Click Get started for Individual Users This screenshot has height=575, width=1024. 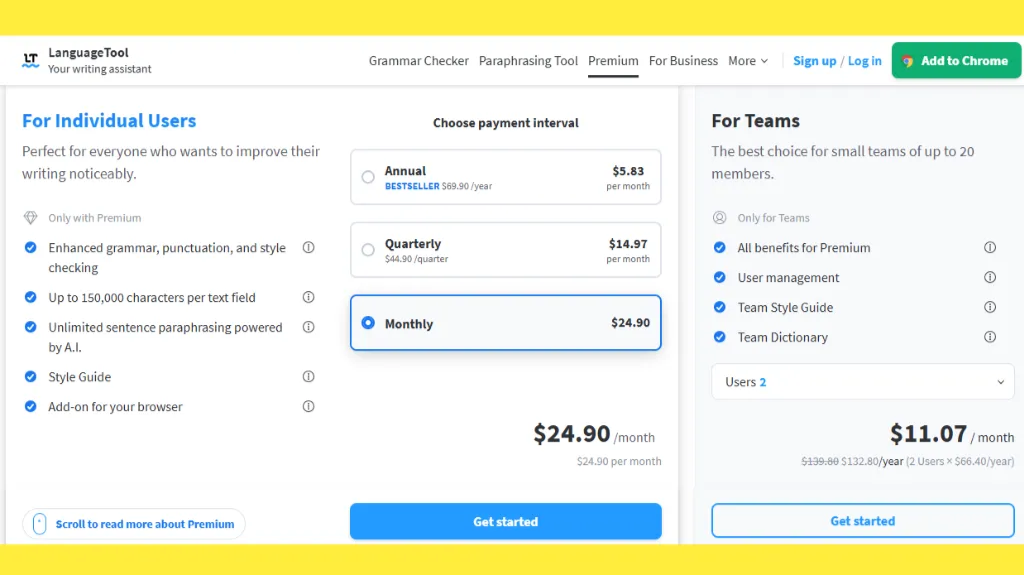pos(505,522)
